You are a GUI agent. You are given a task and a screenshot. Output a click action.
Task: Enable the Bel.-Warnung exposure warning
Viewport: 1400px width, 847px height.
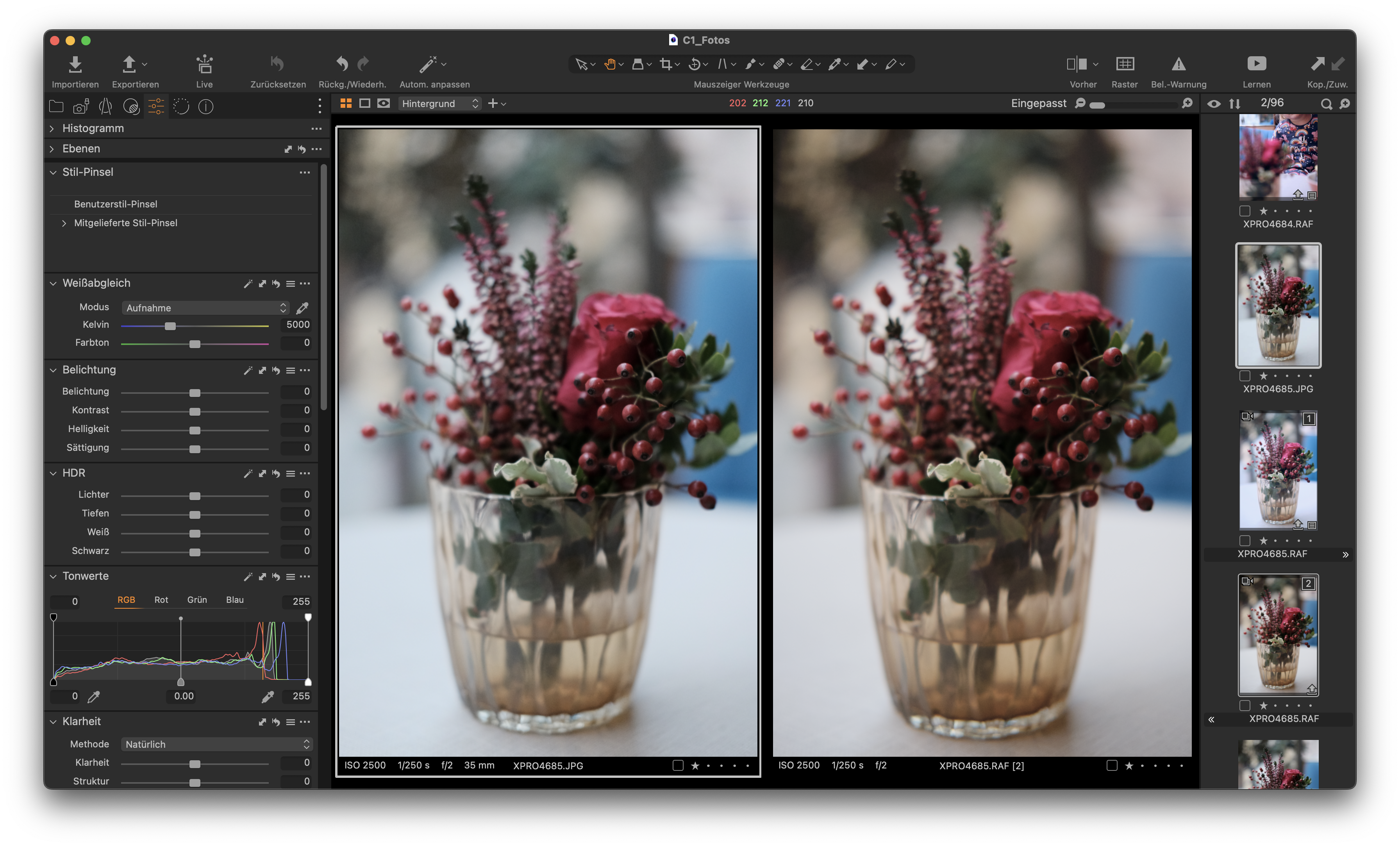pyautogui.click(x=1179, y=64)
